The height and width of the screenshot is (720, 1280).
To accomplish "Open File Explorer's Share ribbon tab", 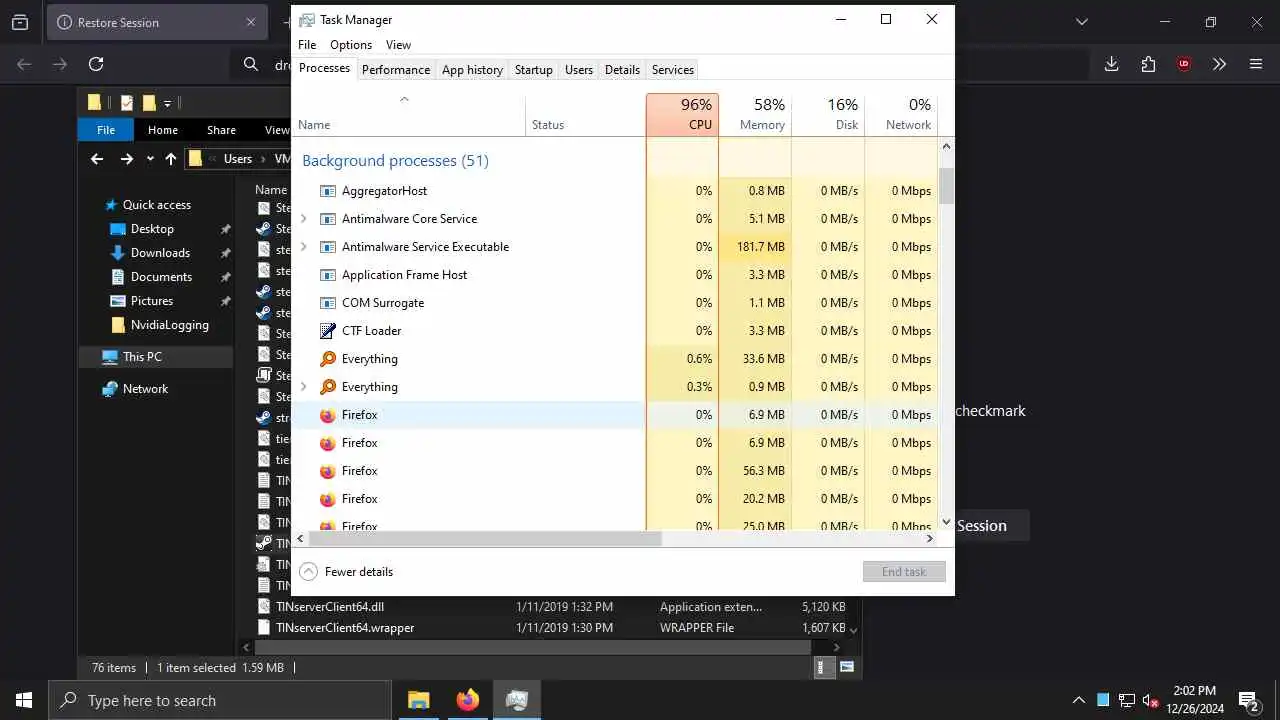I will click(x=221, y=130).
